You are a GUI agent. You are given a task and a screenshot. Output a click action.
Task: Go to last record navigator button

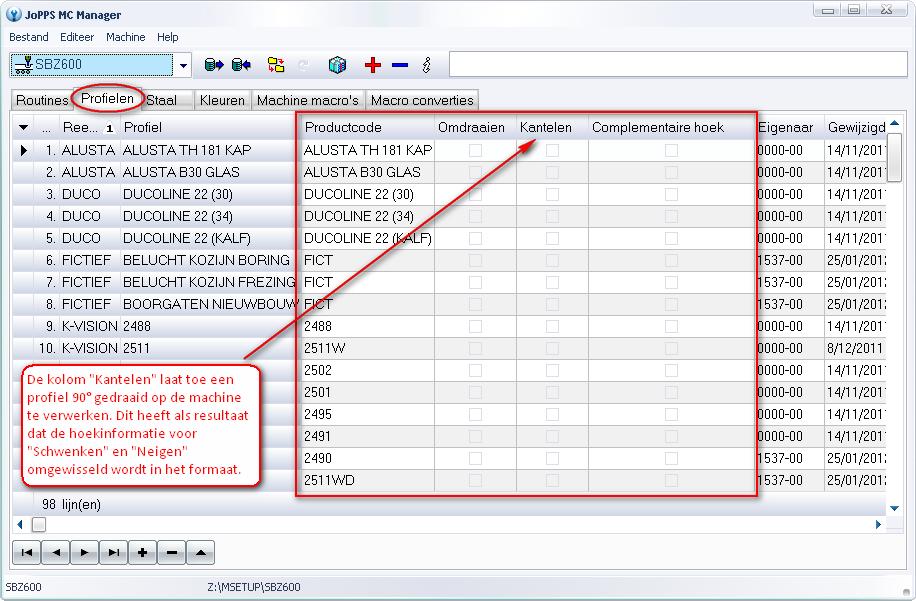coord(114,553)
